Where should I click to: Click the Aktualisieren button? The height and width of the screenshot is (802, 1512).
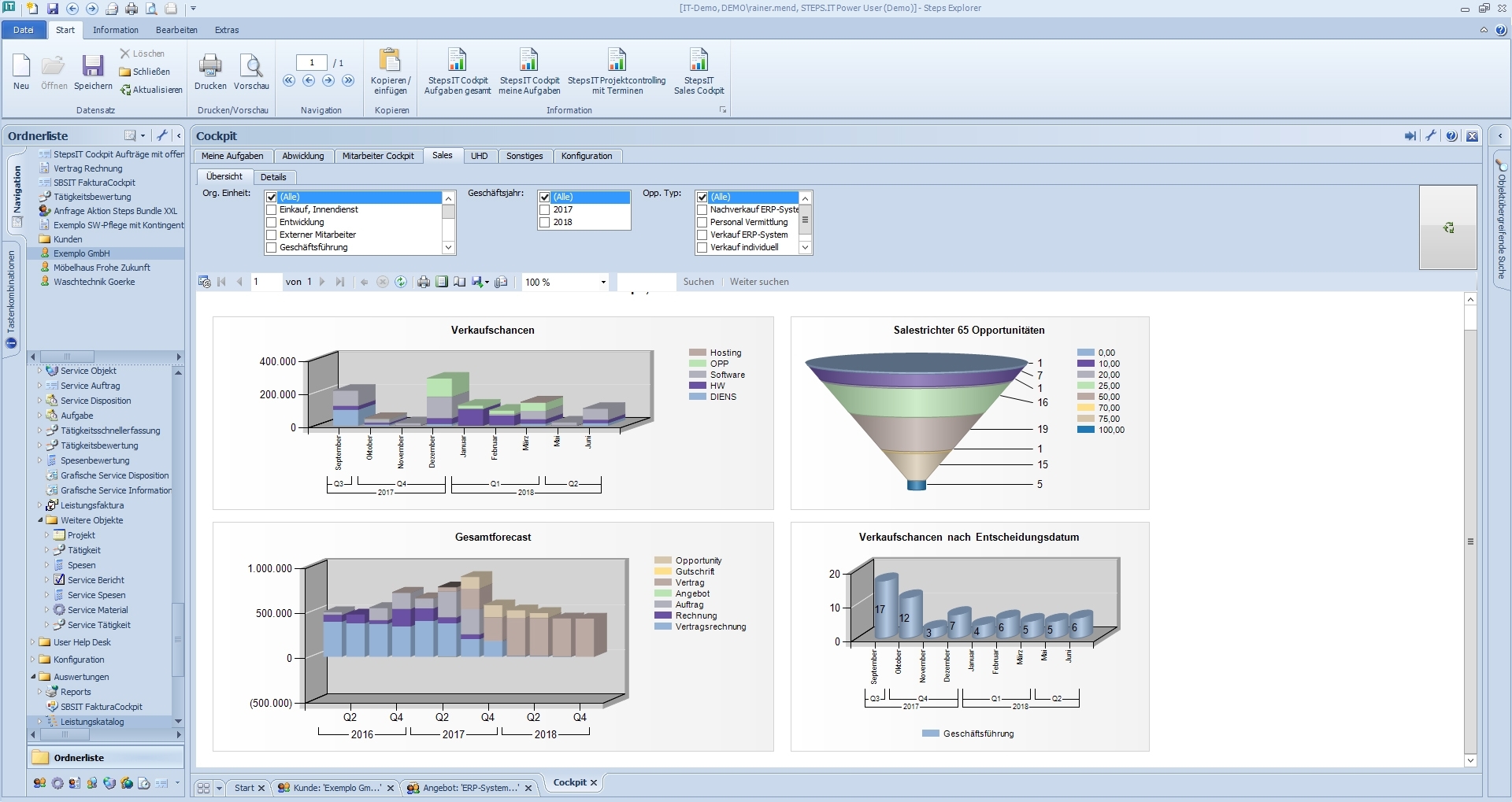pyautogui.click(x=151, y=90)
